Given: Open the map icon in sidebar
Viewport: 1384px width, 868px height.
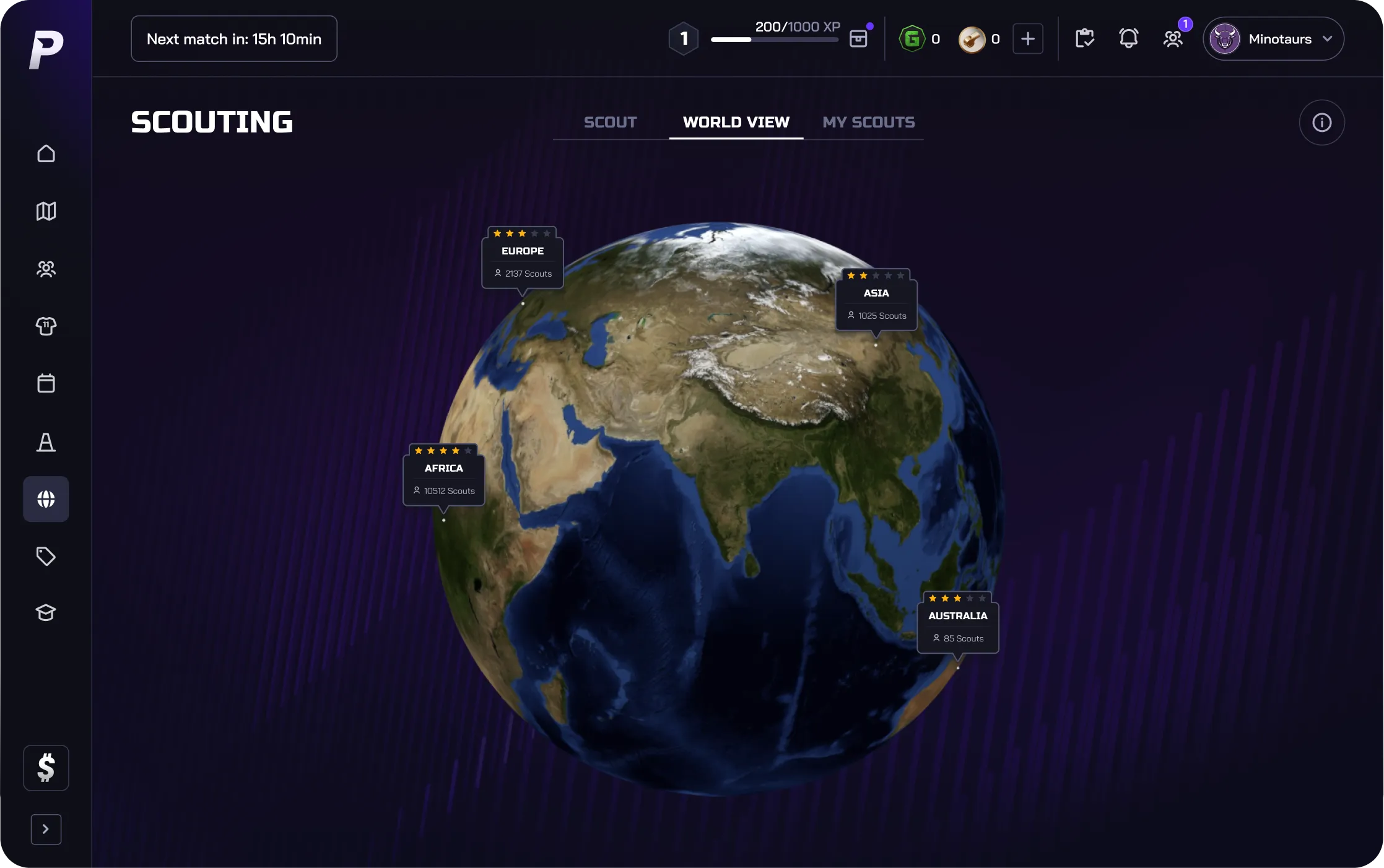Looking at the screenshot, I should 46,211.
